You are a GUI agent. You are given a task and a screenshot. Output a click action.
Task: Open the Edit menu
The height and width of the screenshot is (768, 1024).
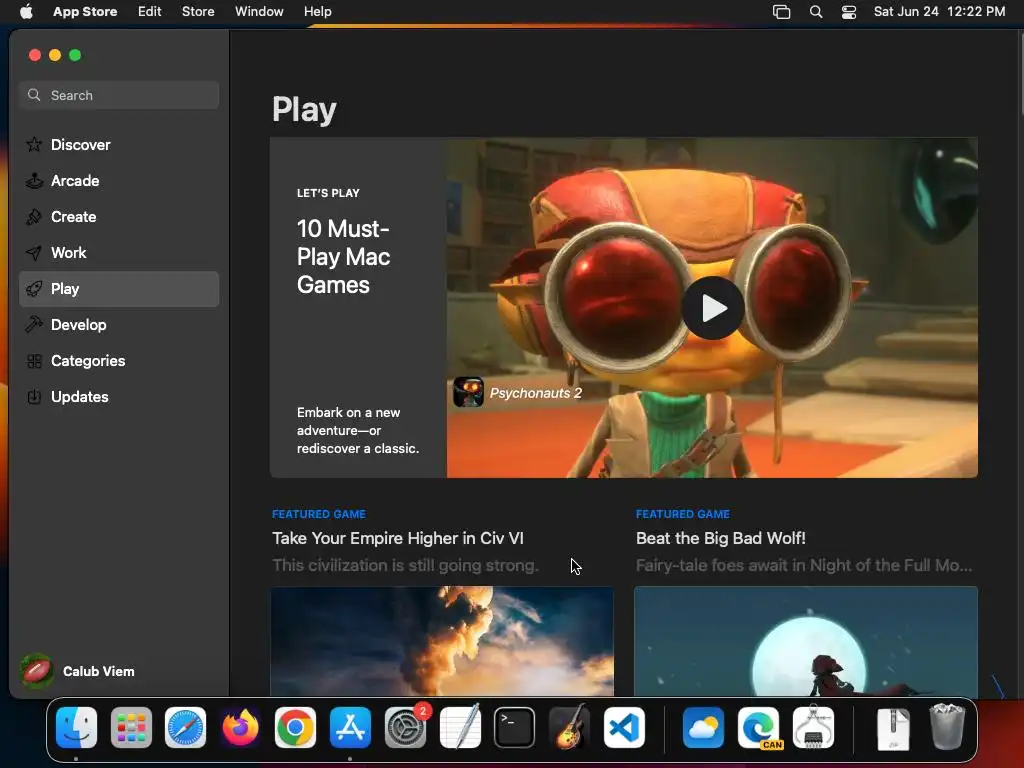150,11
